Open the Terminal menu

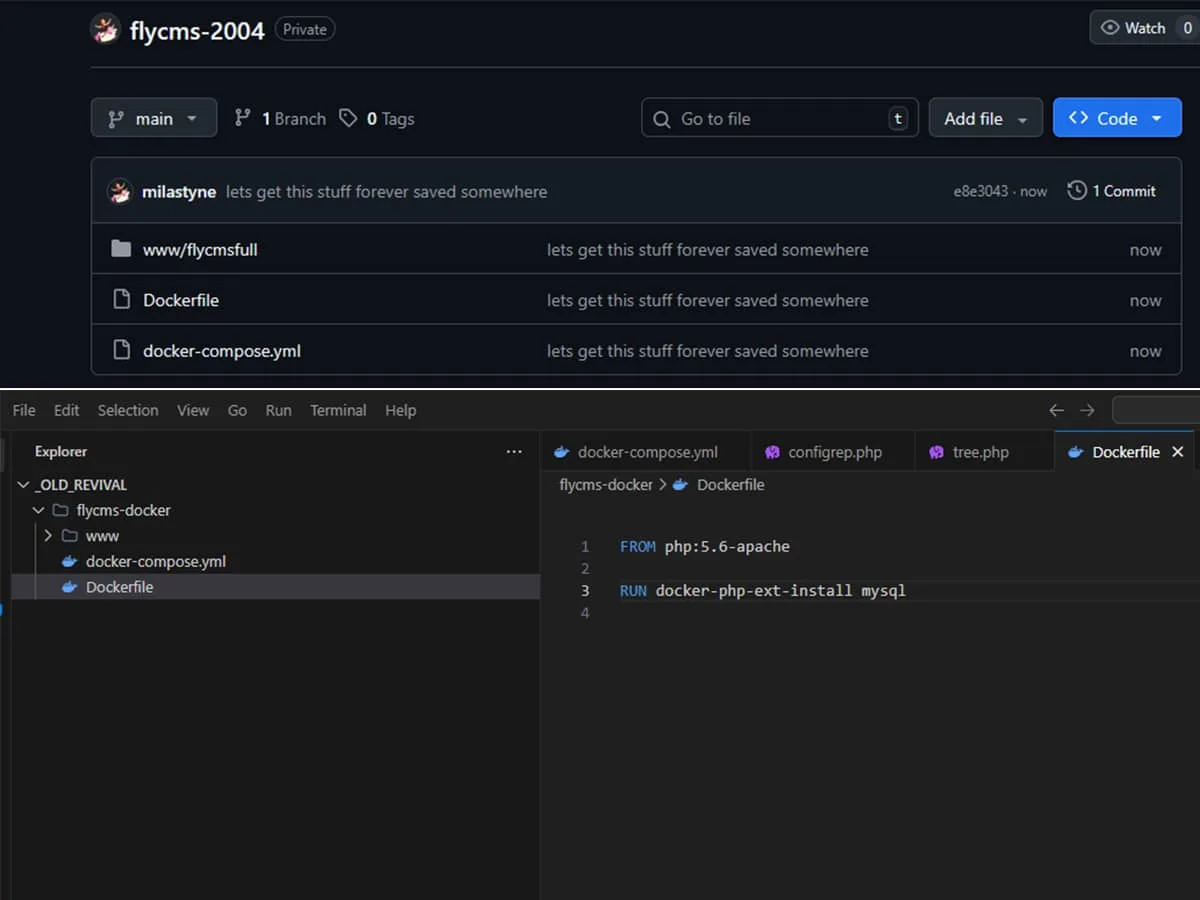click(x=337, y=410)
